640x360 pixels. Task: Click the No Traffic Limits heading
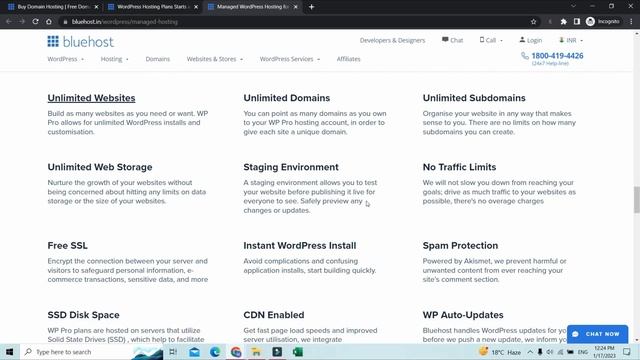[x=459, y=167]
